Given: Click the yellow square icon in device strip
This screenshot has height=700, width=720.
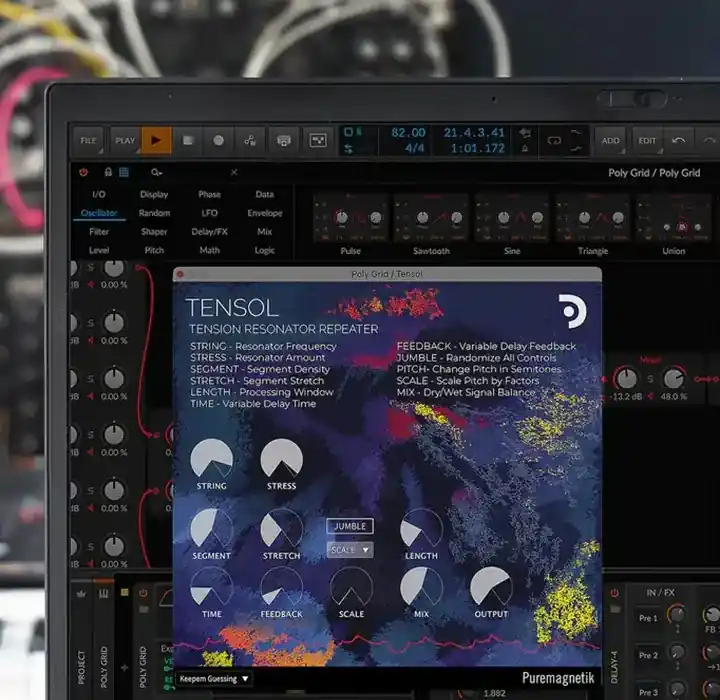Looking at the screenshot, I should click(124, 593).
